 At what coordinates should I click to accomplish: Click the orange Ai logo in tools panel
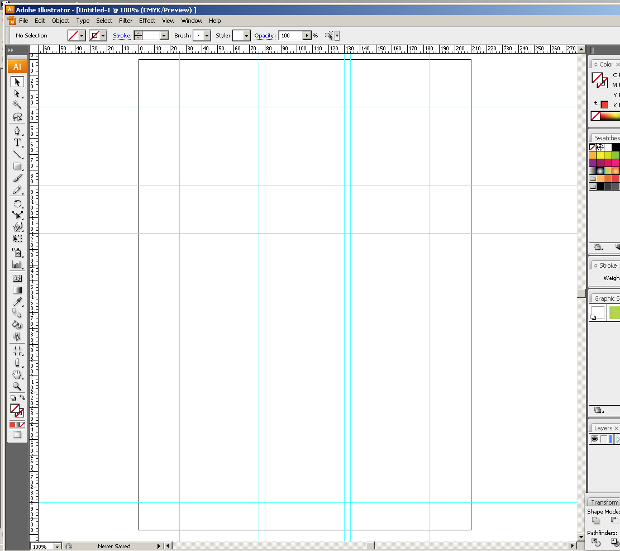pos(17,67)
